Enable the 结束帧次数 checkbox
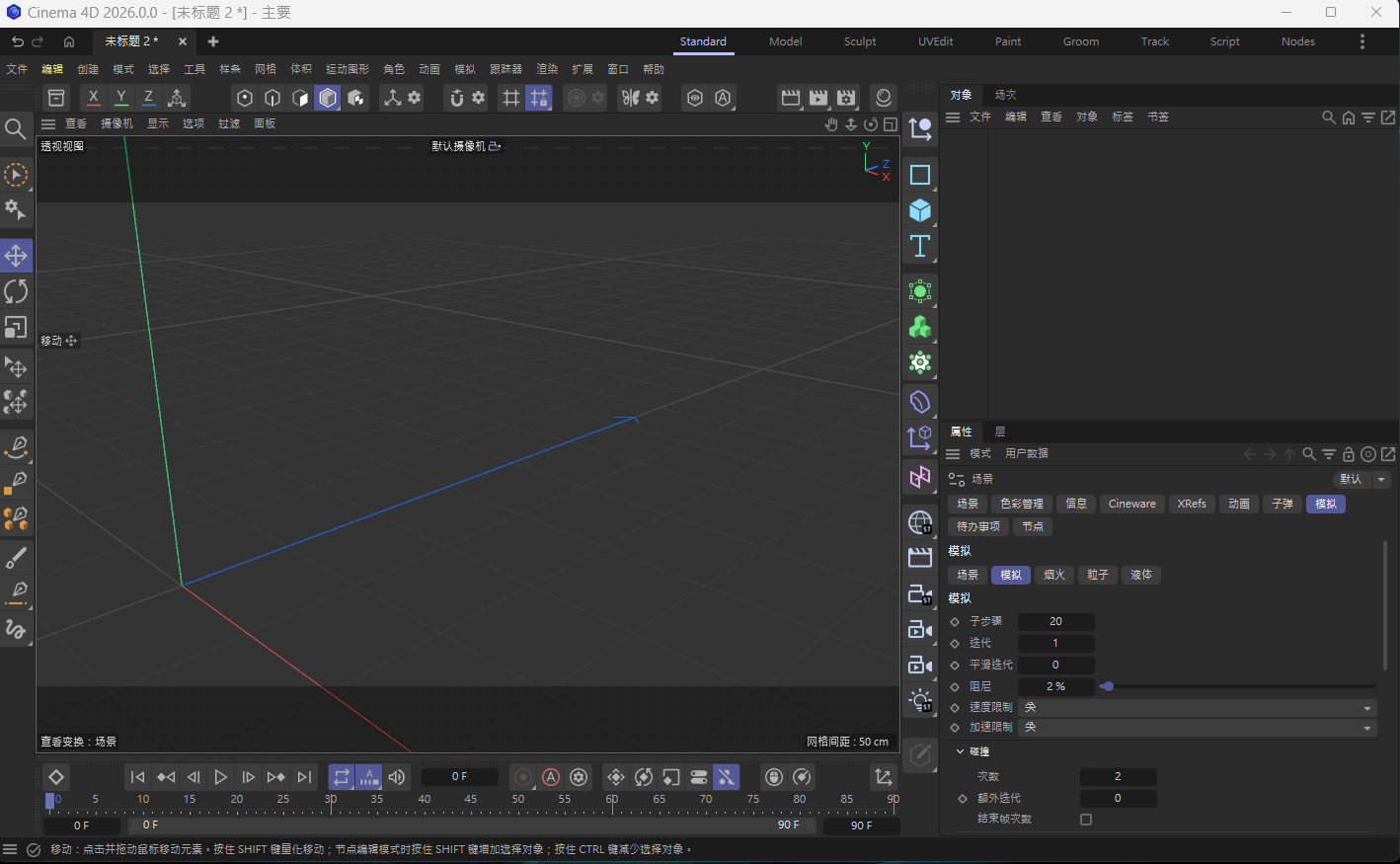The width and height of the screenshot is (1400, 864). pos(1086,820)
